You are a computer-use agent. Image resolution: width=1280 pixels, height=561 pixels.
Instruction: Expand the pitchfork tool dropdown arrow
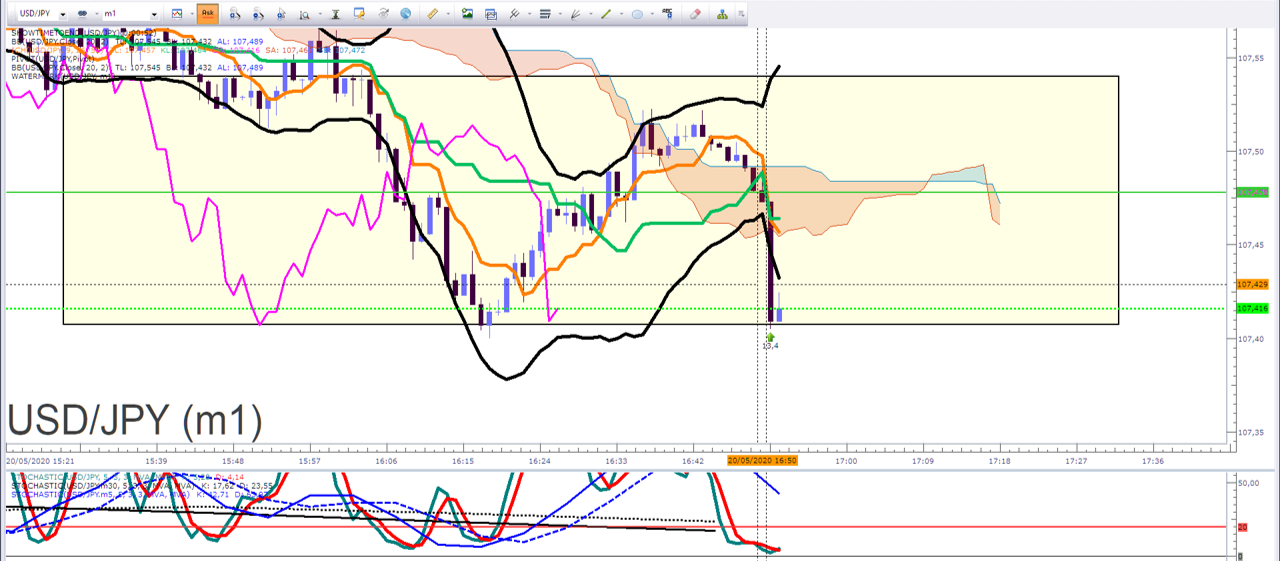click(529, 14)
